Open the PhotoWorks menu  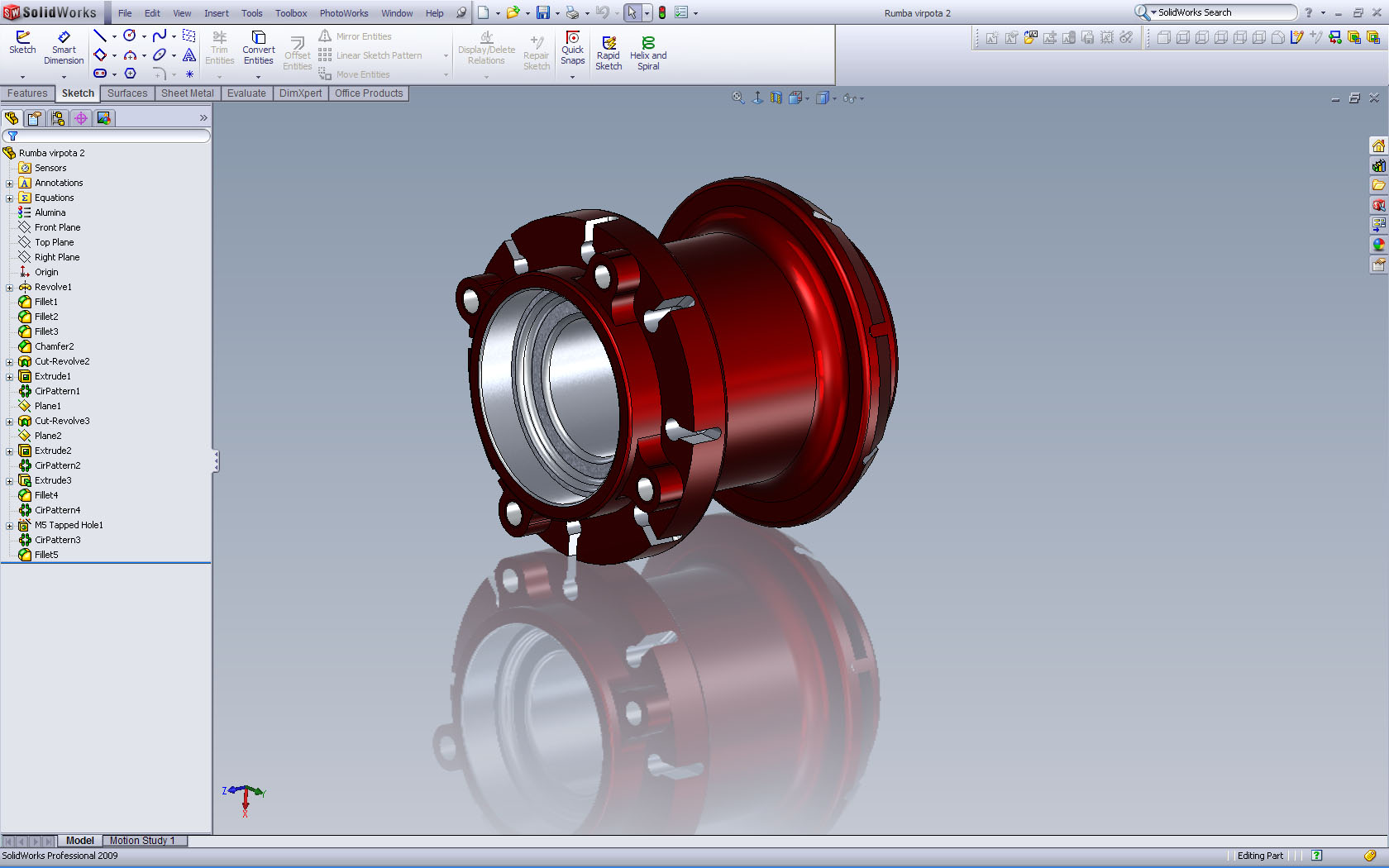(x=344, y=13)
